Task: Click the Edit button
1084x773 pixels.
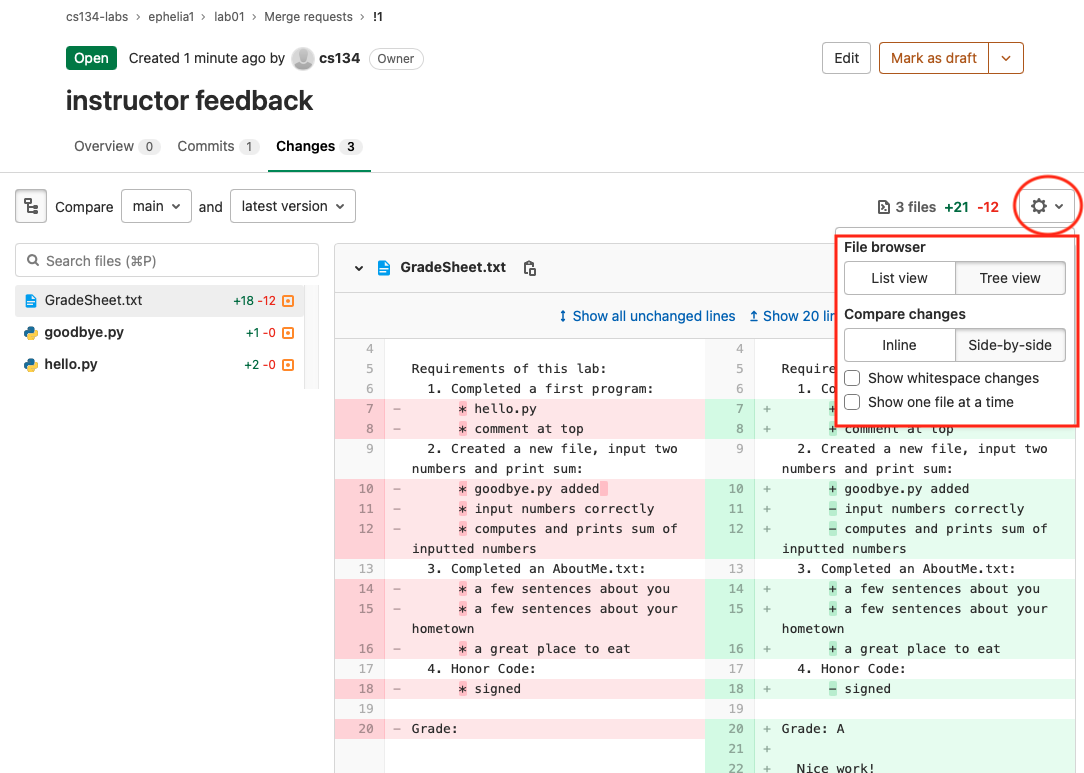Action: click(x=846, y=58)
